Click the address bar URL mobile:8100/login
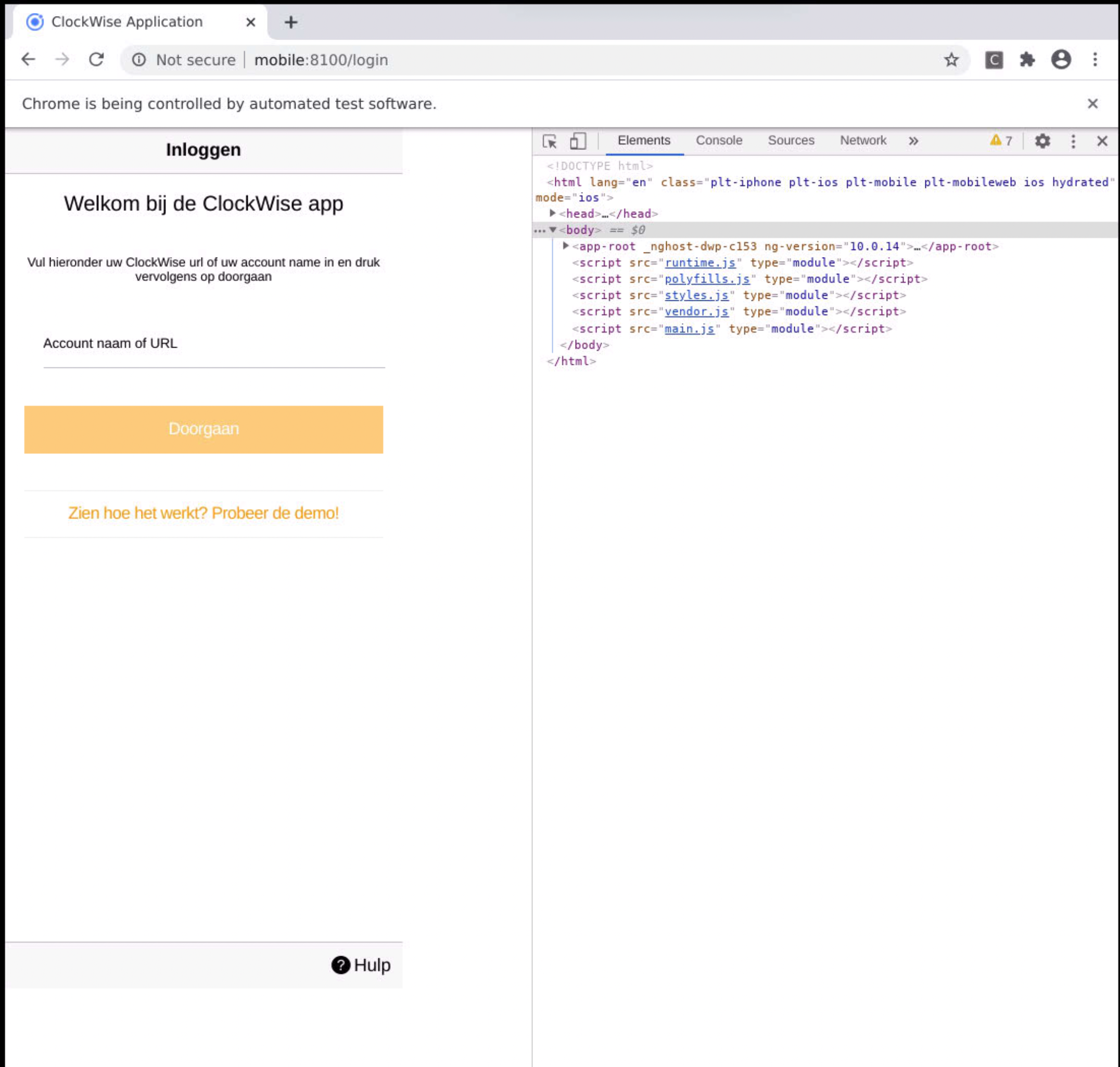 321,60
